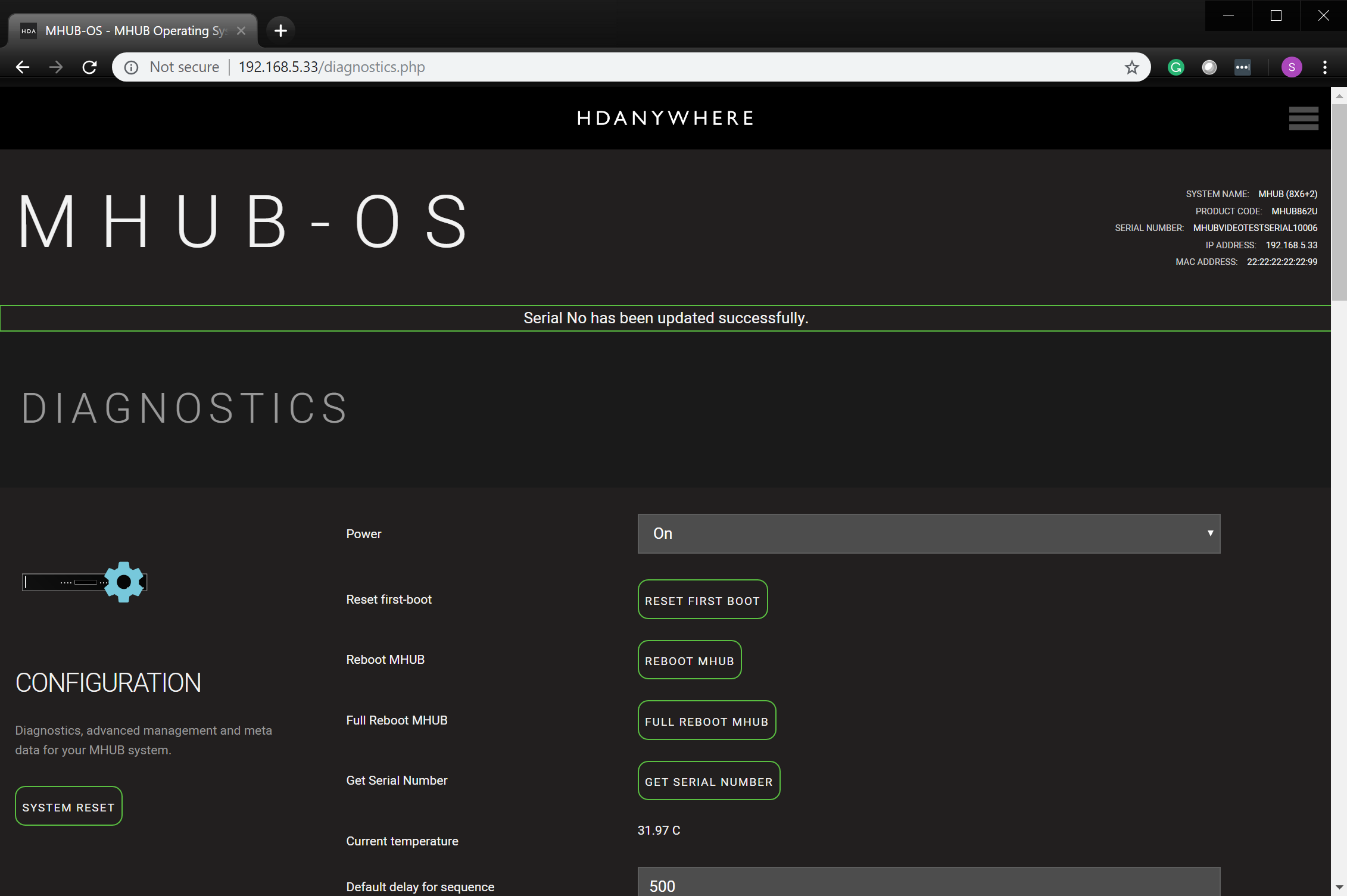Click the scrollbar up arrow
This screenshot has width=1347, height=896.
click(x=1339, y=95)
